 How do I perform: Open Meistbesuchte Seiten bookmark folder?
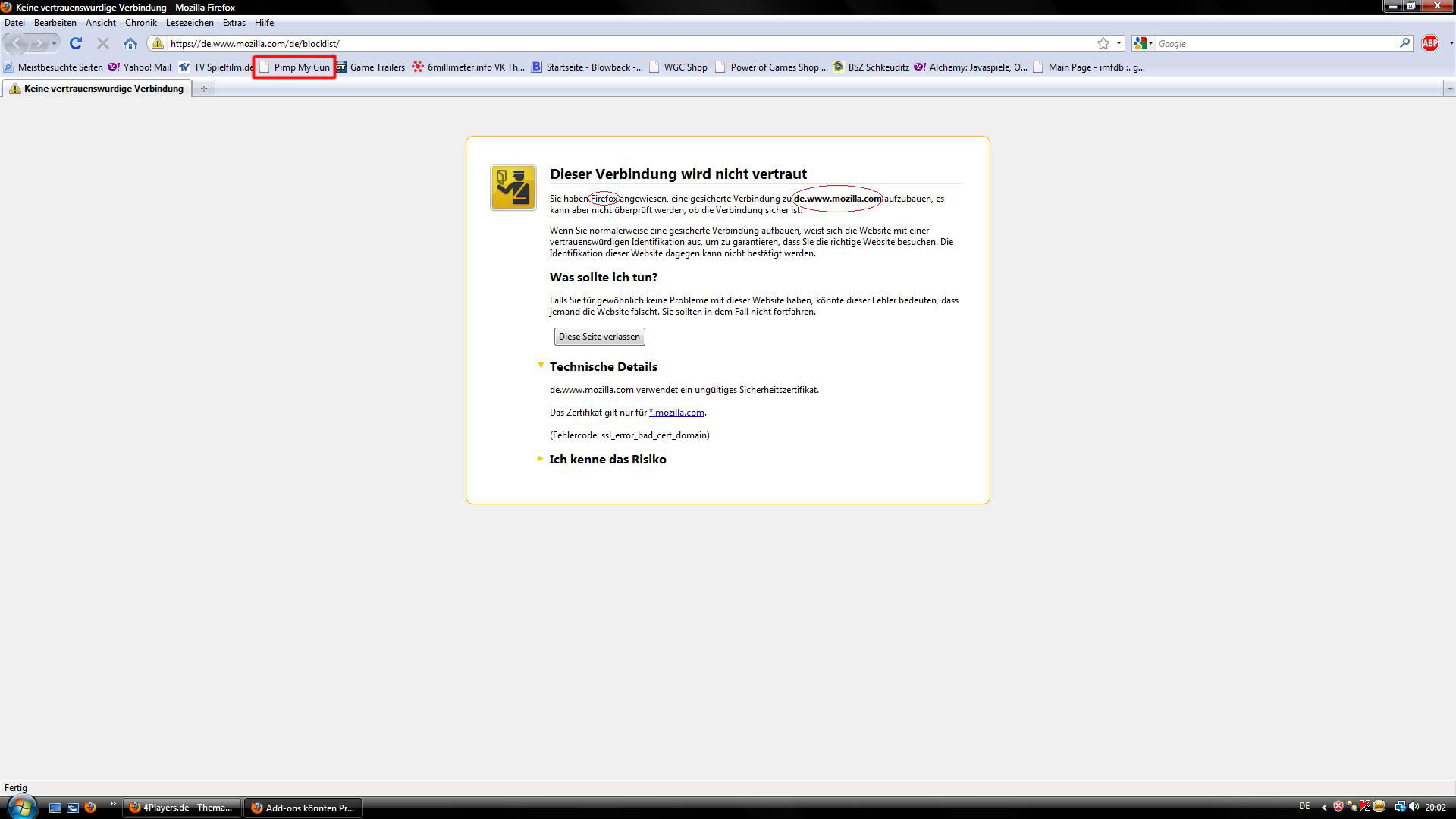pyautogui.click(x=53, y=67)
